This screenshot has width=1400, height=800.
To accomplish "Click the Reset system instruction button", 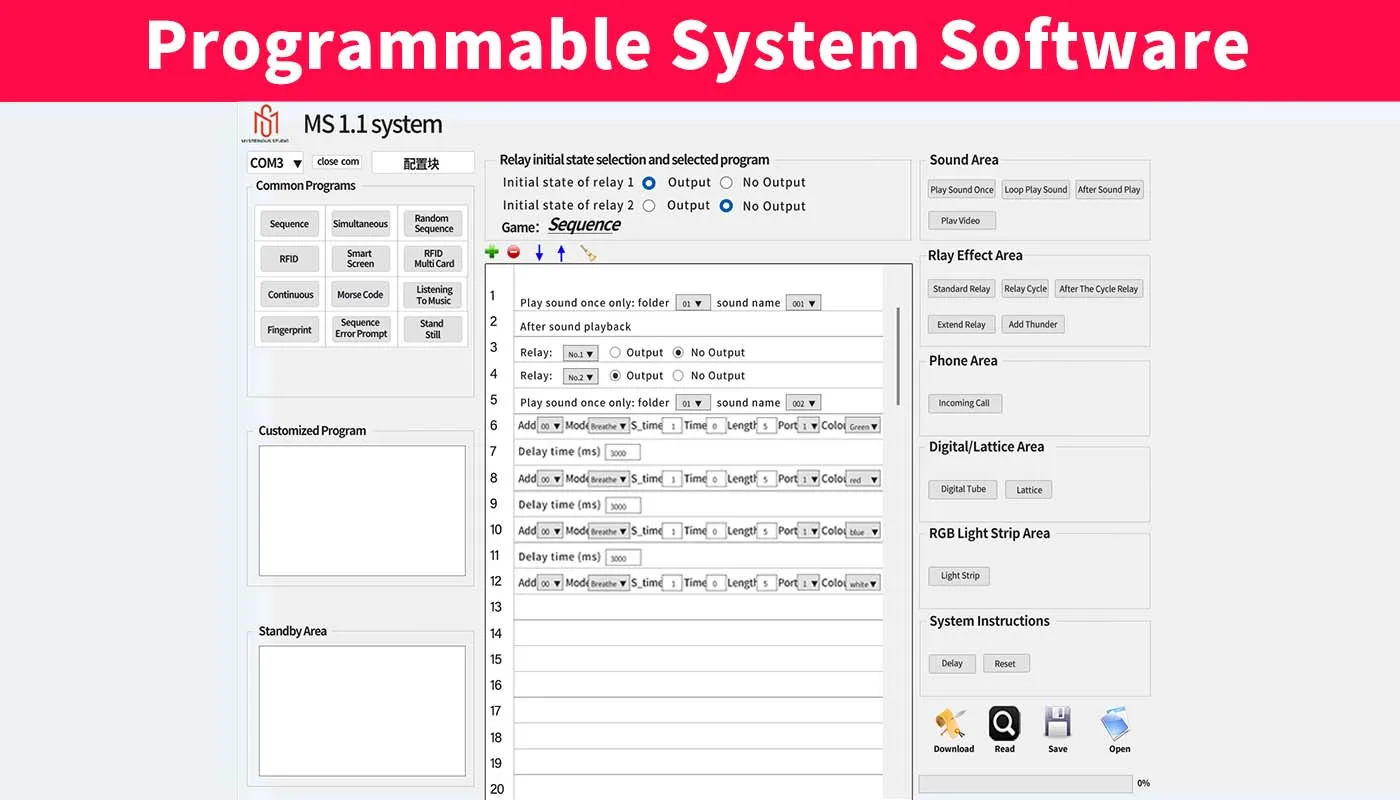I will coord(1005,663).
